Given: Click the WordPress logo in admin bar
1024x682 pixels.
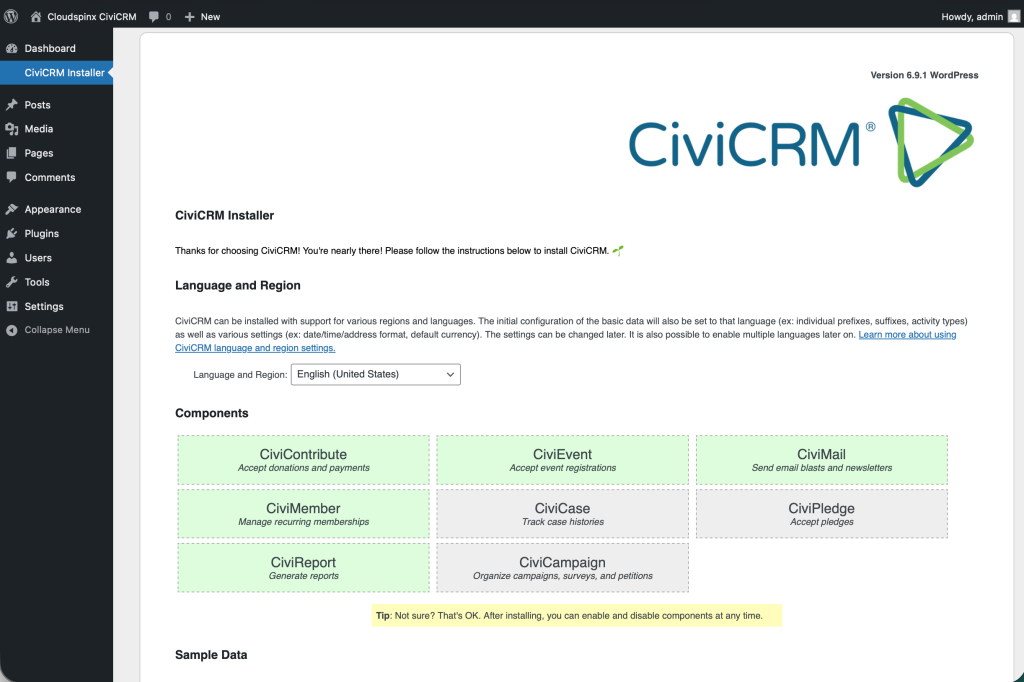Looking at the screenshot, I should [x=11, y=16].
